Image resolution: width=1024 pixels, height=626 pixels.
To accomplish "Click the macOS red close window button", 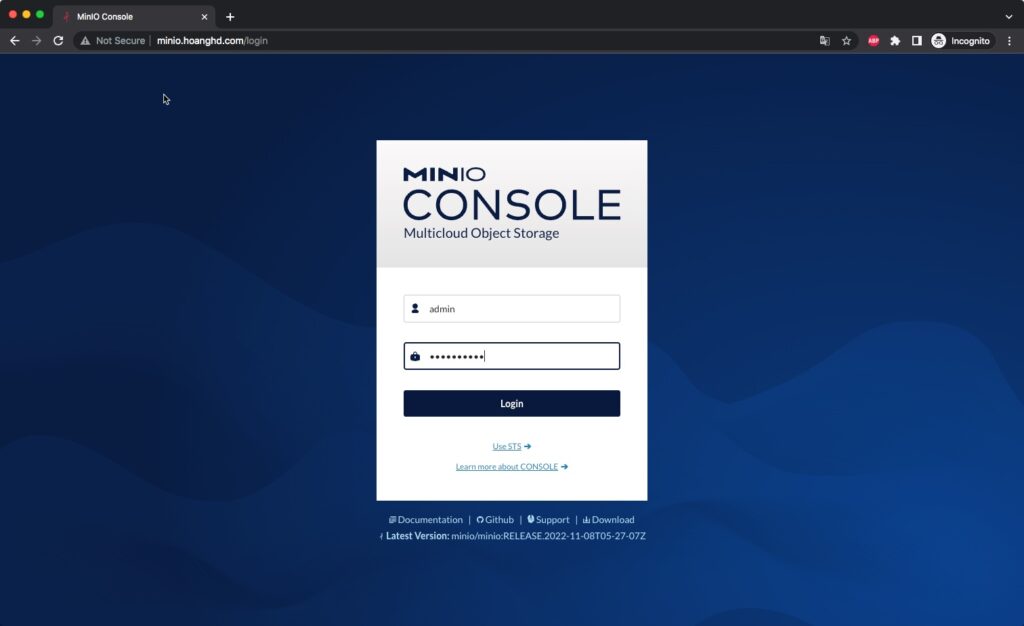I will [x=12, y=14].
